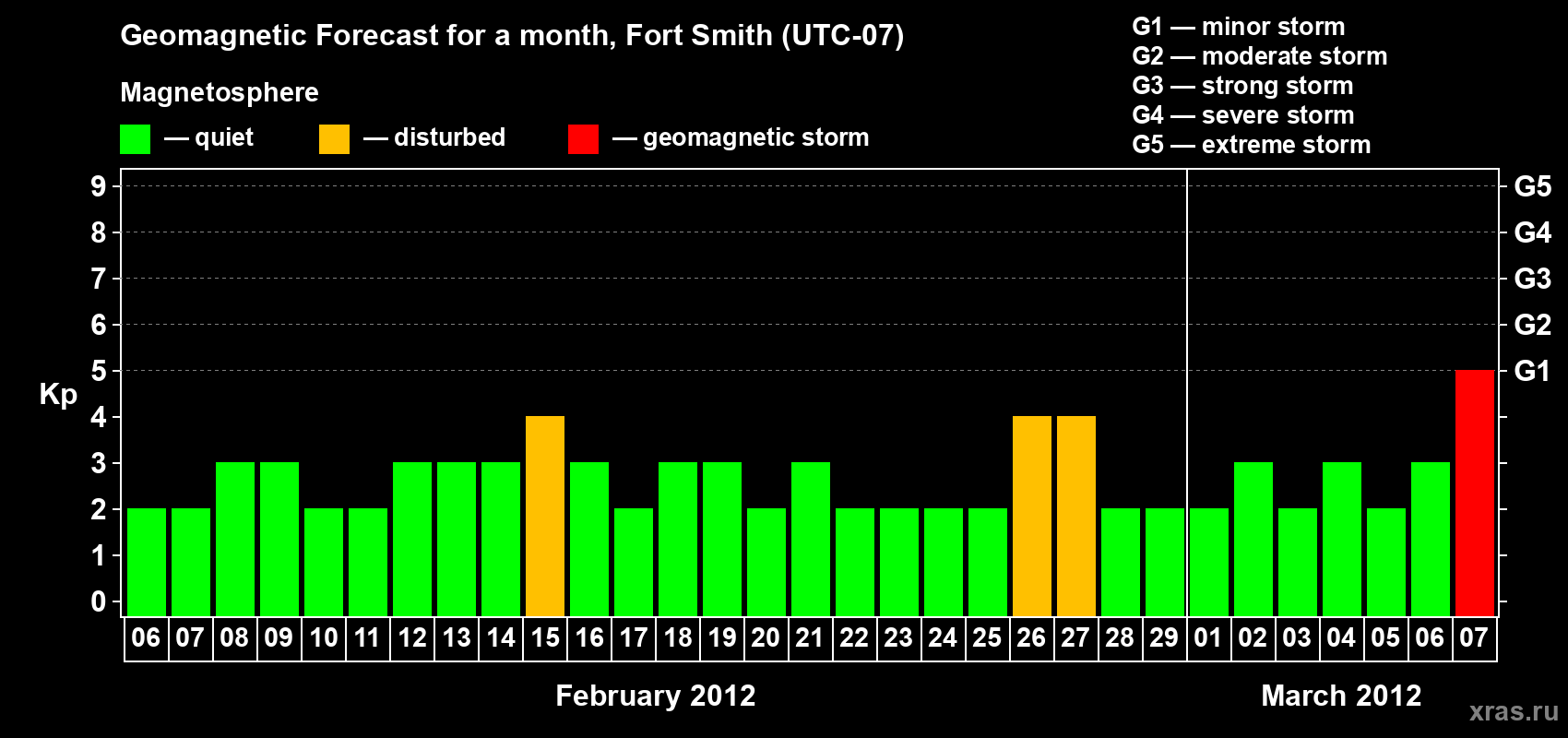
Task: Click the date label '24' on the axis
Action: pyautogui.click(x=943, y=638)
